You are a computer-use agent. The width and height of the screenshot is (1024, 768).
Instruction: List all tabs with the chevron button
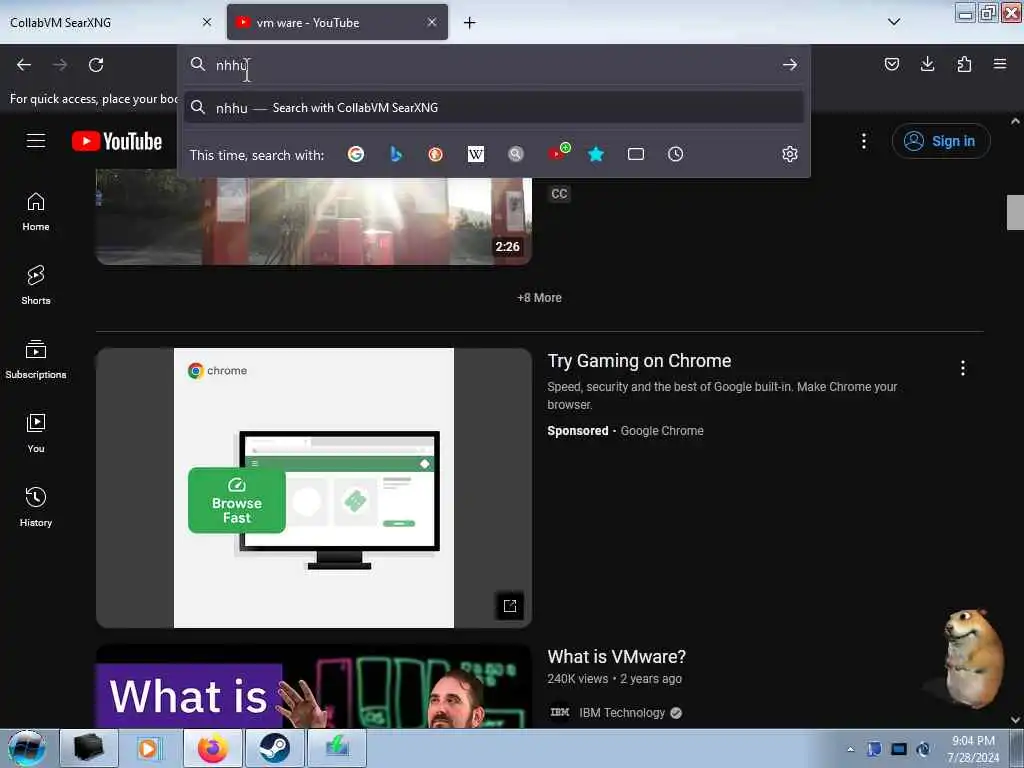[894, 22]
